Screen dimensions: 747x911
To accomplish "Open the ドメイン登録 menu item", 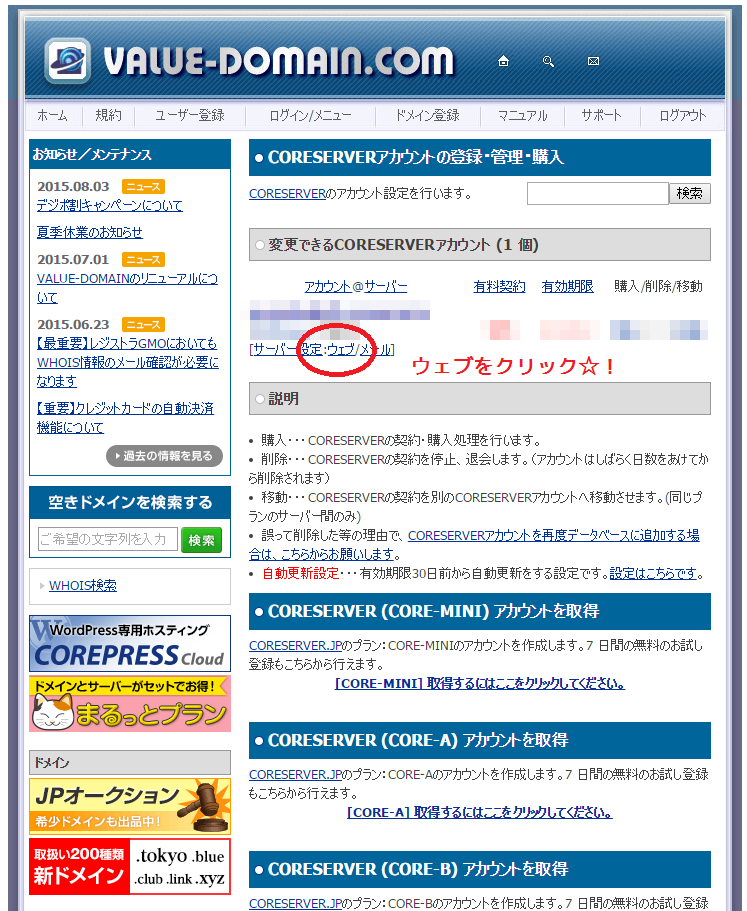I will pos(428,115).
